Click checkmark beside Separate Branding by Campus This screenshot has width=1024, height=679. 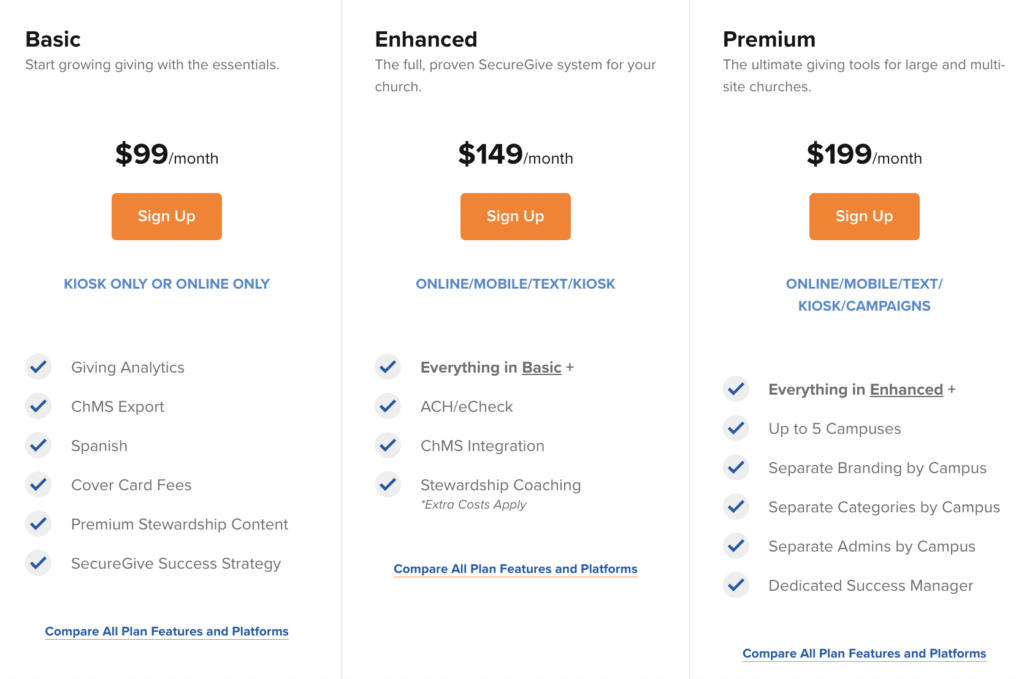coord(736,467)
